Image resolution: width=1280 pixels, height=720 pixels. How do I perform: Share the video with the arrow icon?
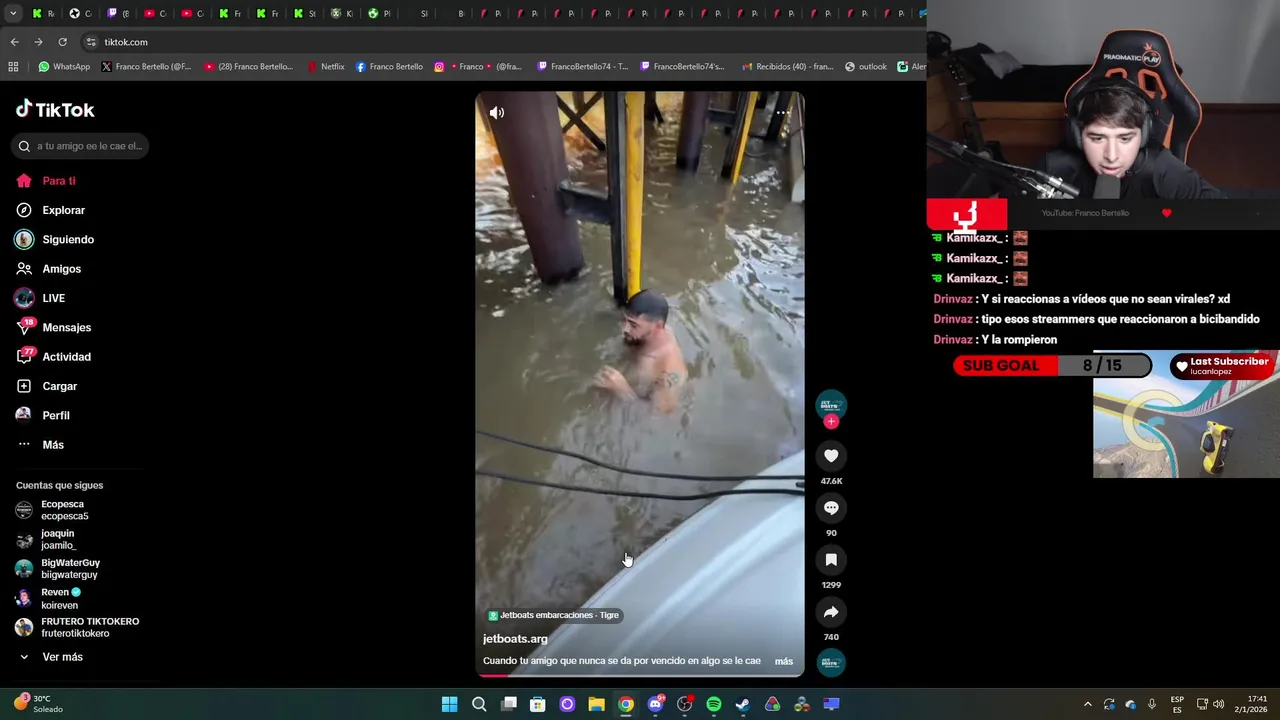point(831,612)
